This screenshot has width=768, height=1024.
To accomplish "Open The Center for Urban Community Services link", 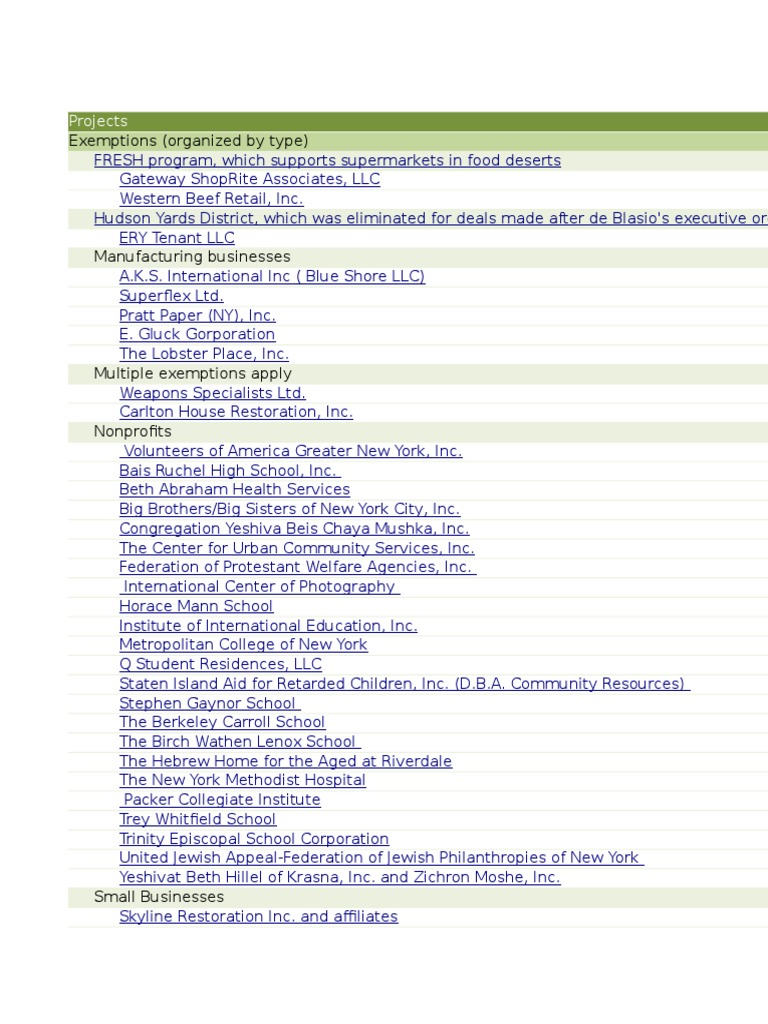I will [296, 549].
